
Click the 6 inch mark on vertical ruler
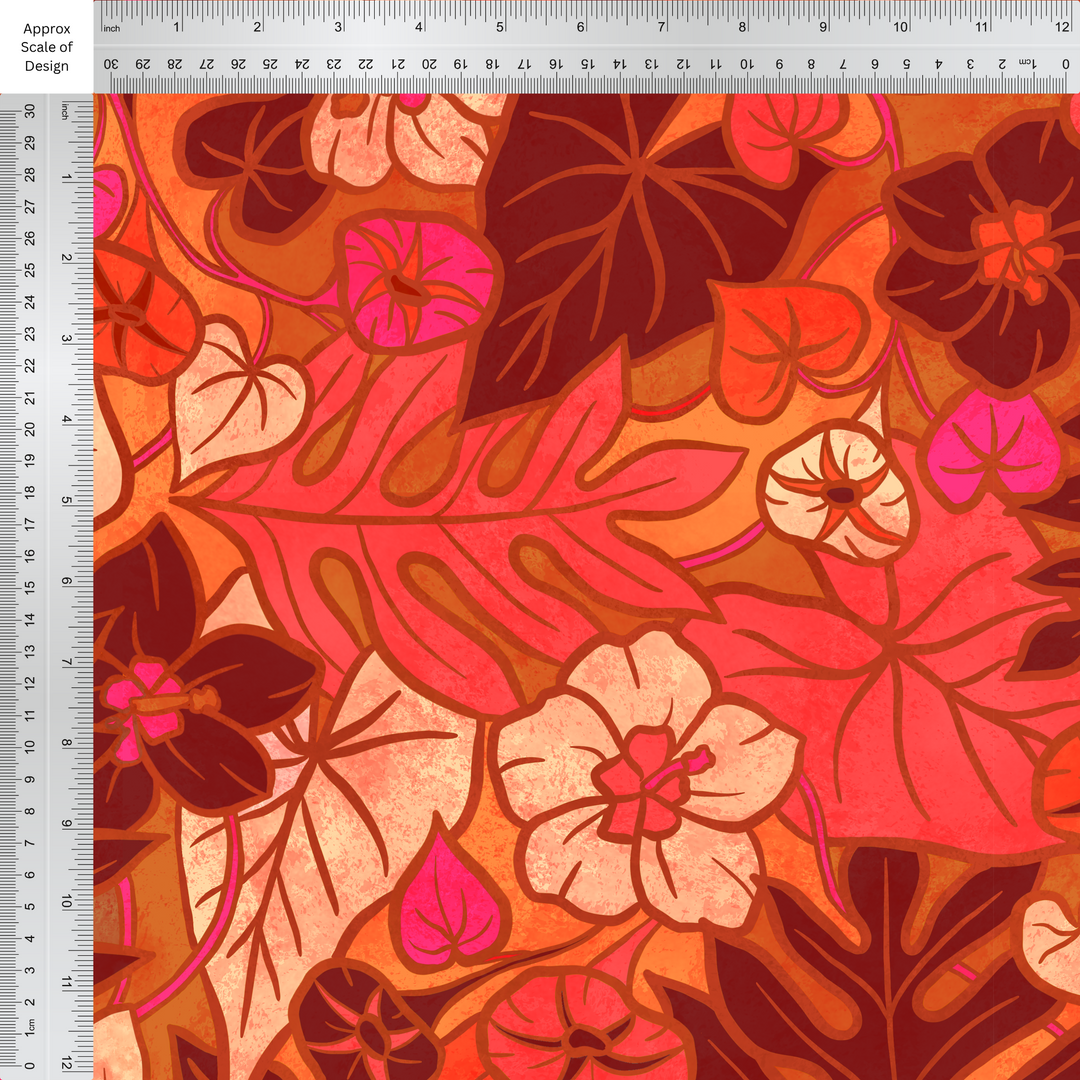click(x=66, y=581)
